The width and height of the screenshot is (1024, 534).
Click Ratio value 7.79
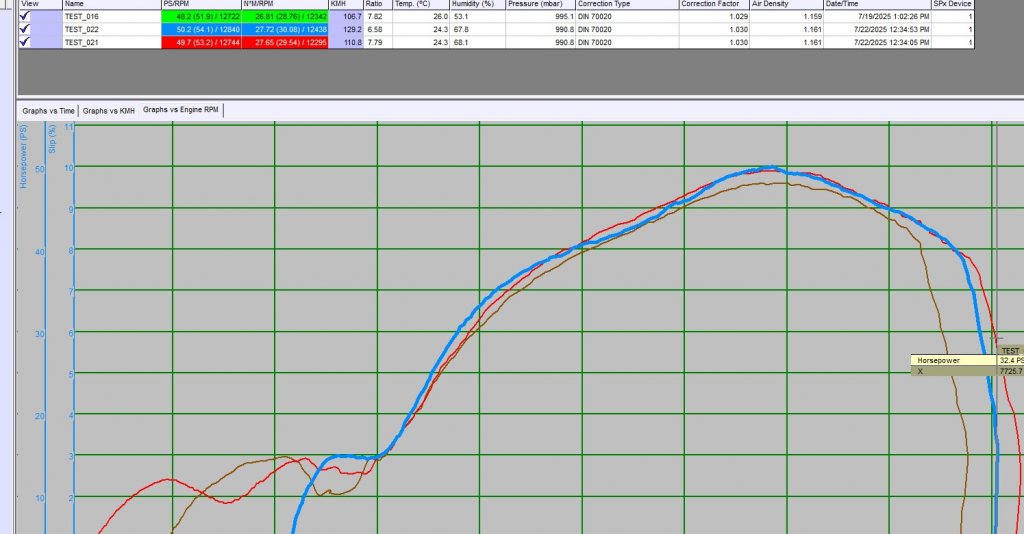374,42
